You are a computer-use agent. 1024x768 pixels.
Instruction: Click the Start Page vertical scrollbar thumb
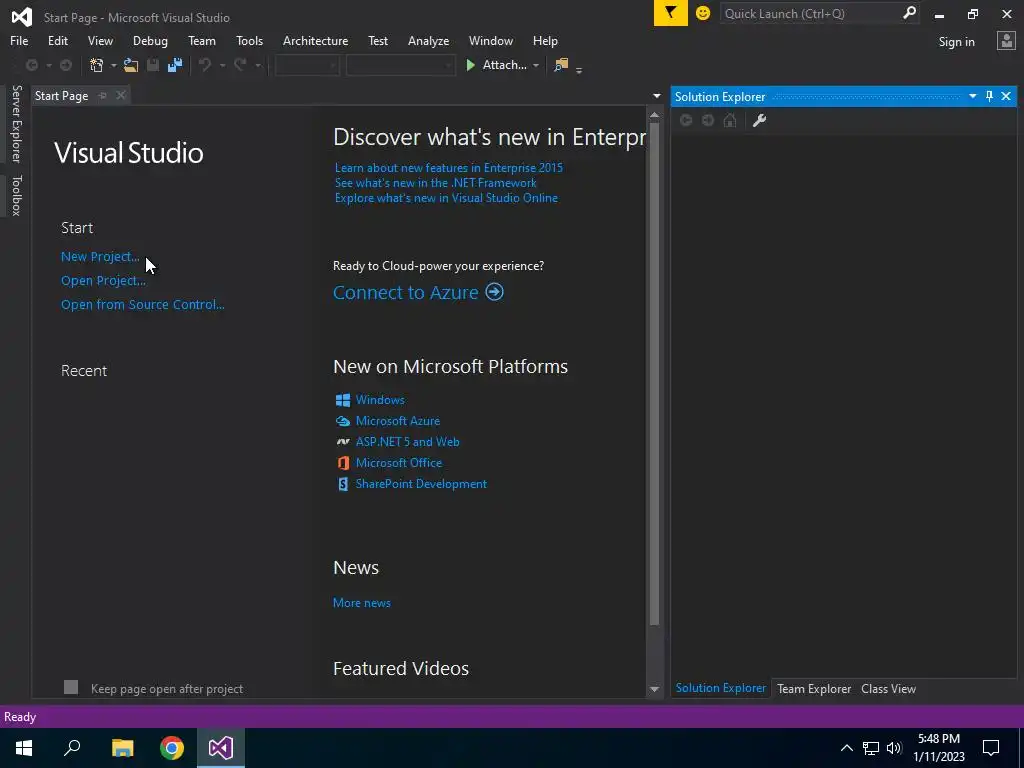click(x=654, y=374)
